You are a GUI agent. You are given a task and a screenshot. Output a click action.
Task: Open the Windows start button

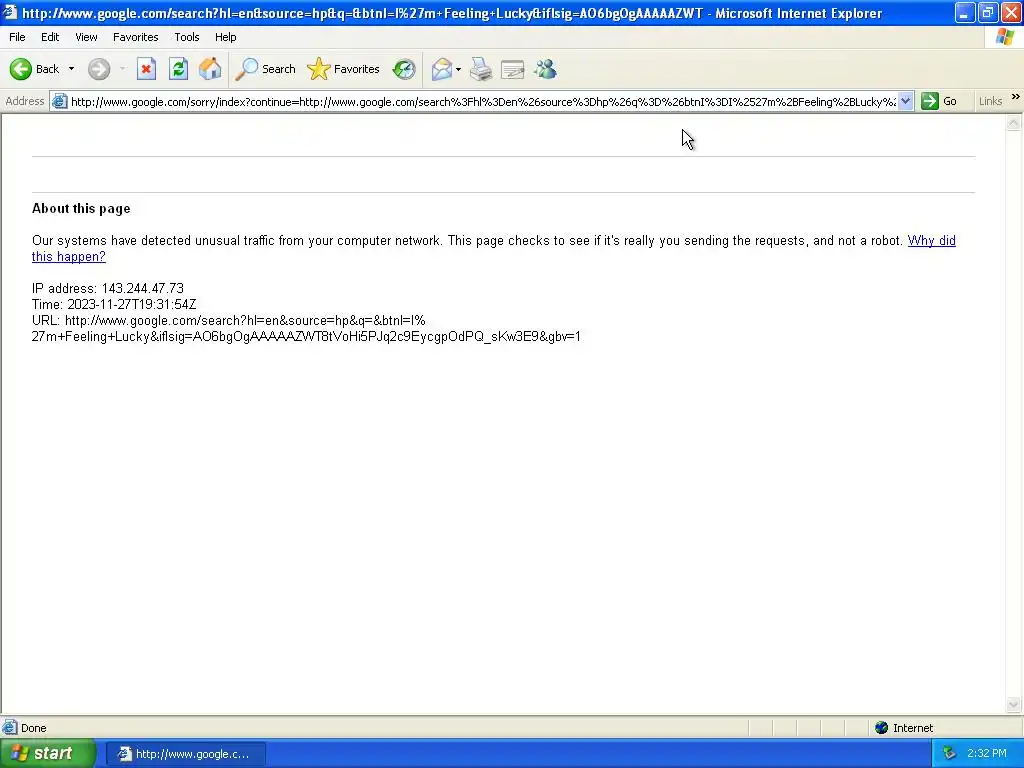point(48,754)
